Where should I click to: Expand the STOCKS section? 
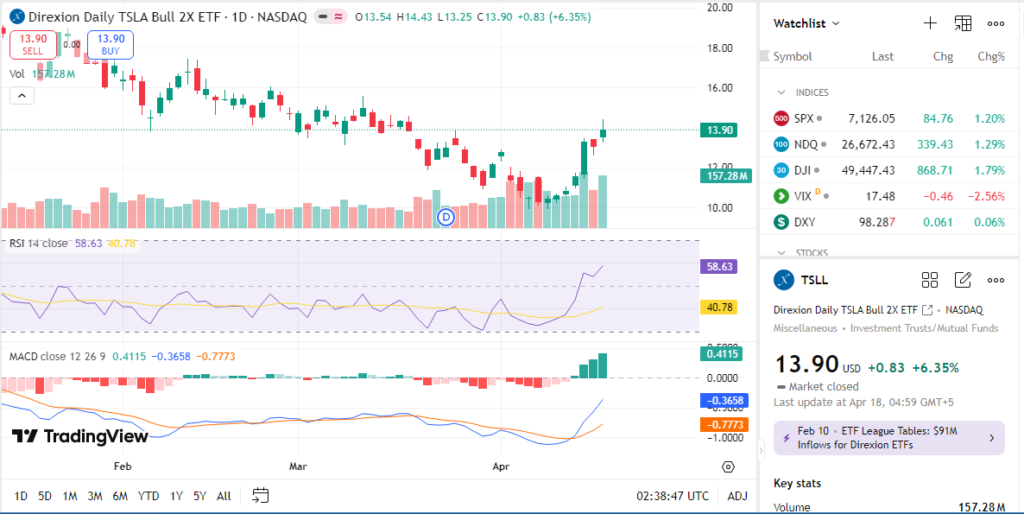pyautogui.click(x=782, y=253)
